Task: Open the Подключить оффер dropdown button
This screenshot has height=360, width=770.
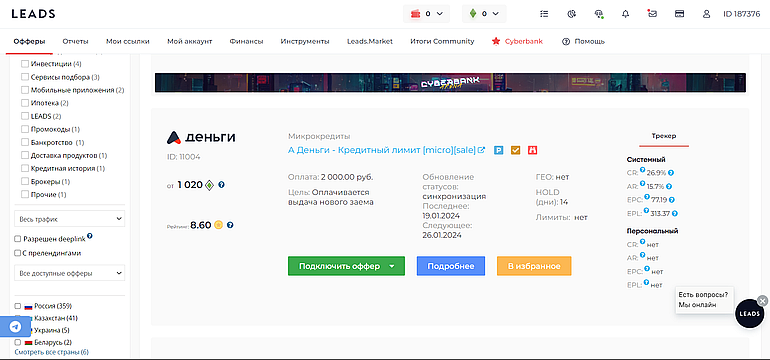Action: click(x=346, y=266)
